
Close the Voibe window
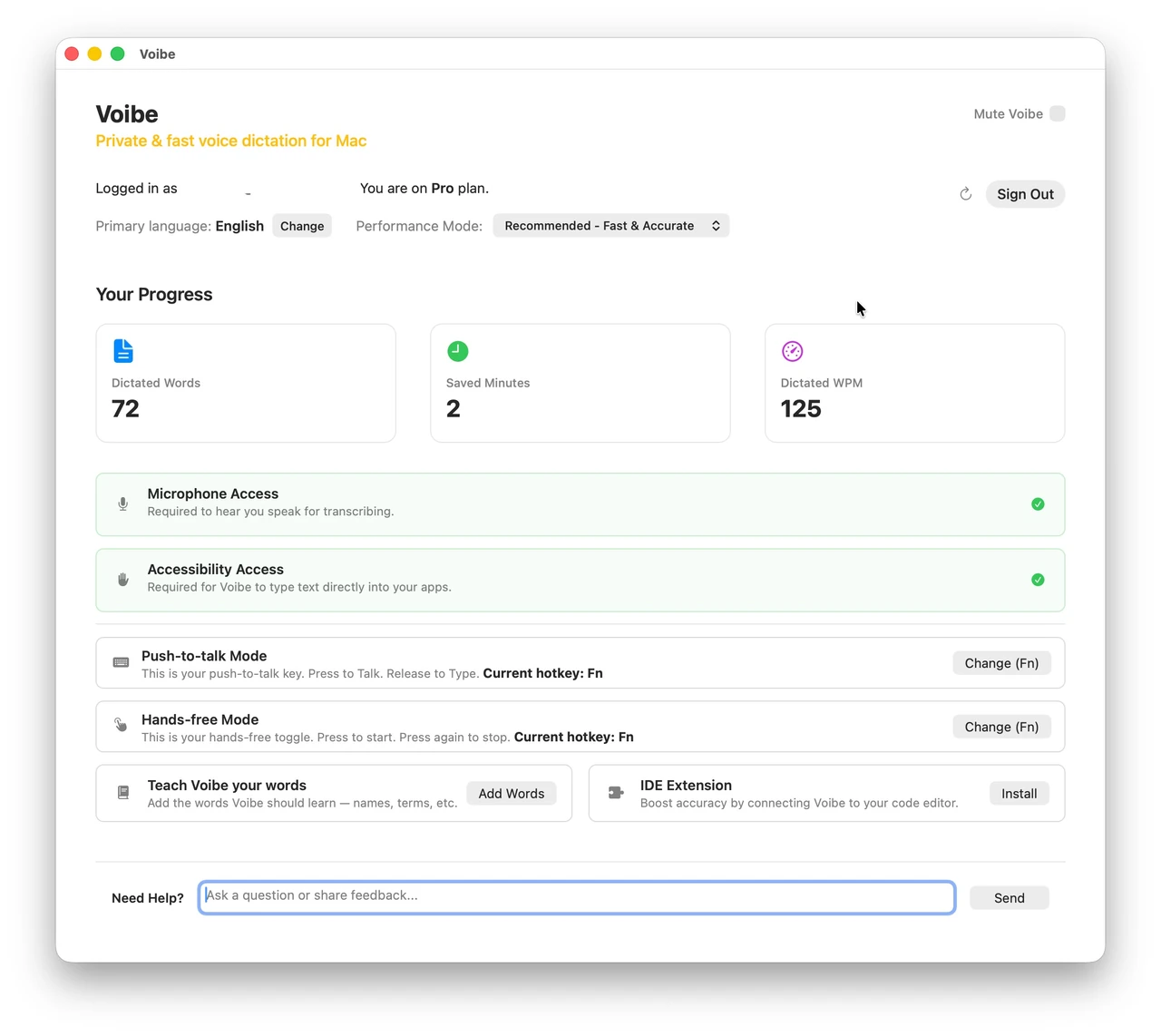coord(73,54)
